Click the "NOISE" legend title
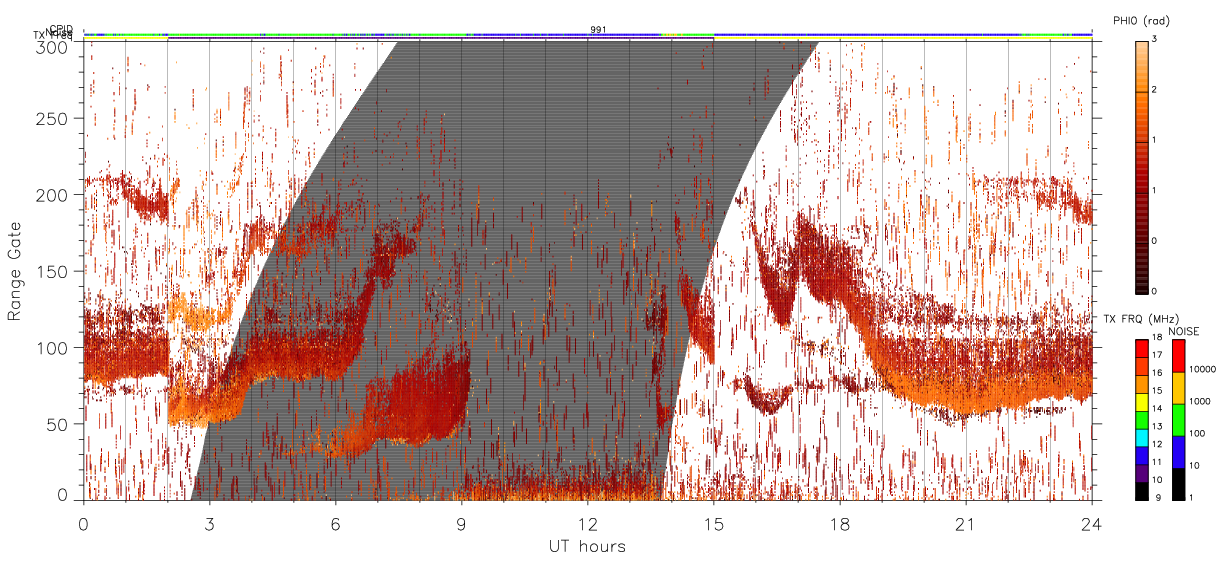This screenshot has height=567, width=1228. [1183, 330]
